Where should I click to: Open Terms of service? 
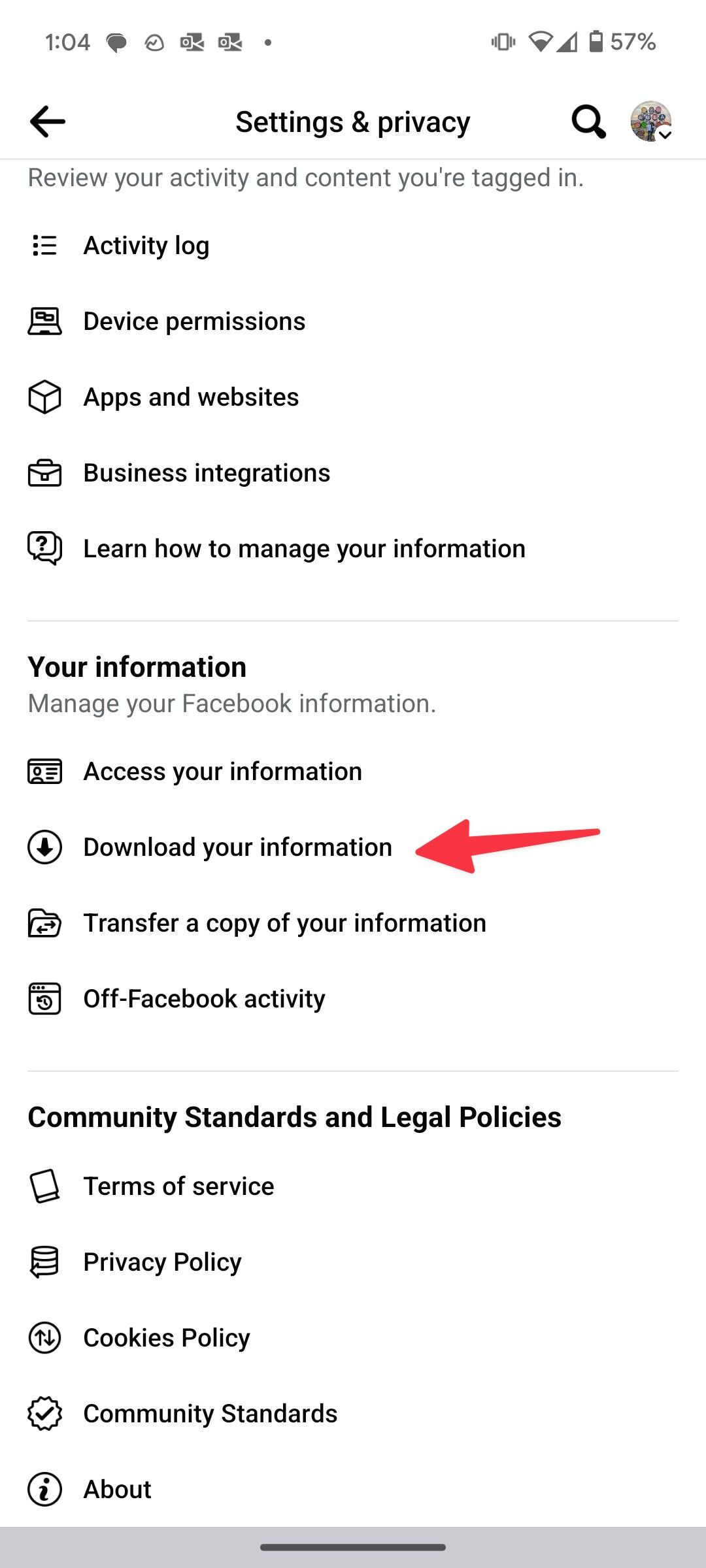pos(178,1186)
